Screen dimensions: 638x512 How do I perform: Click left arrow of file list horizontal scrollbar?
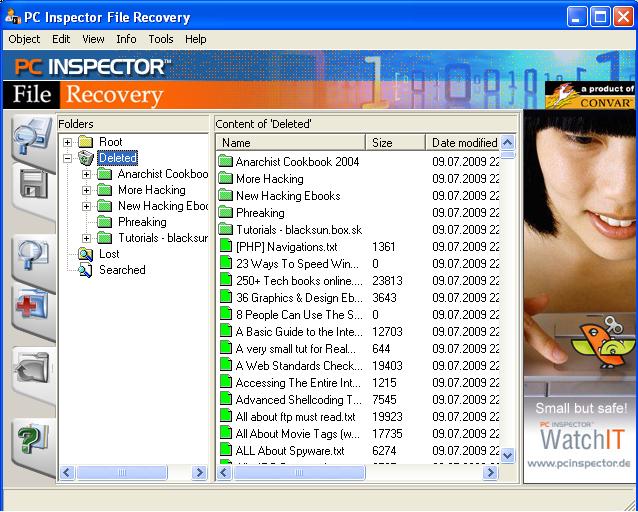[x=224, y=473]
